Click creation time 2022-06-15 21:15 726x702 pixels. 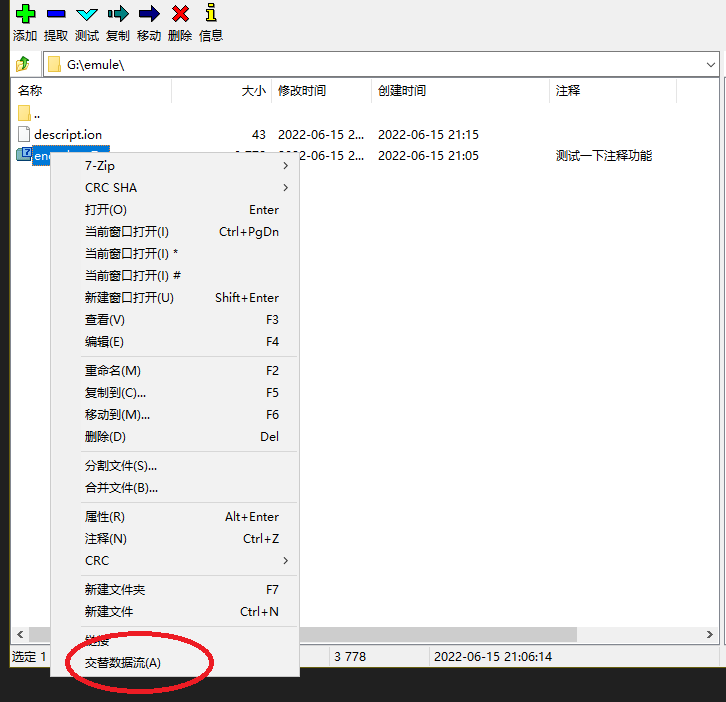point(428,135)
